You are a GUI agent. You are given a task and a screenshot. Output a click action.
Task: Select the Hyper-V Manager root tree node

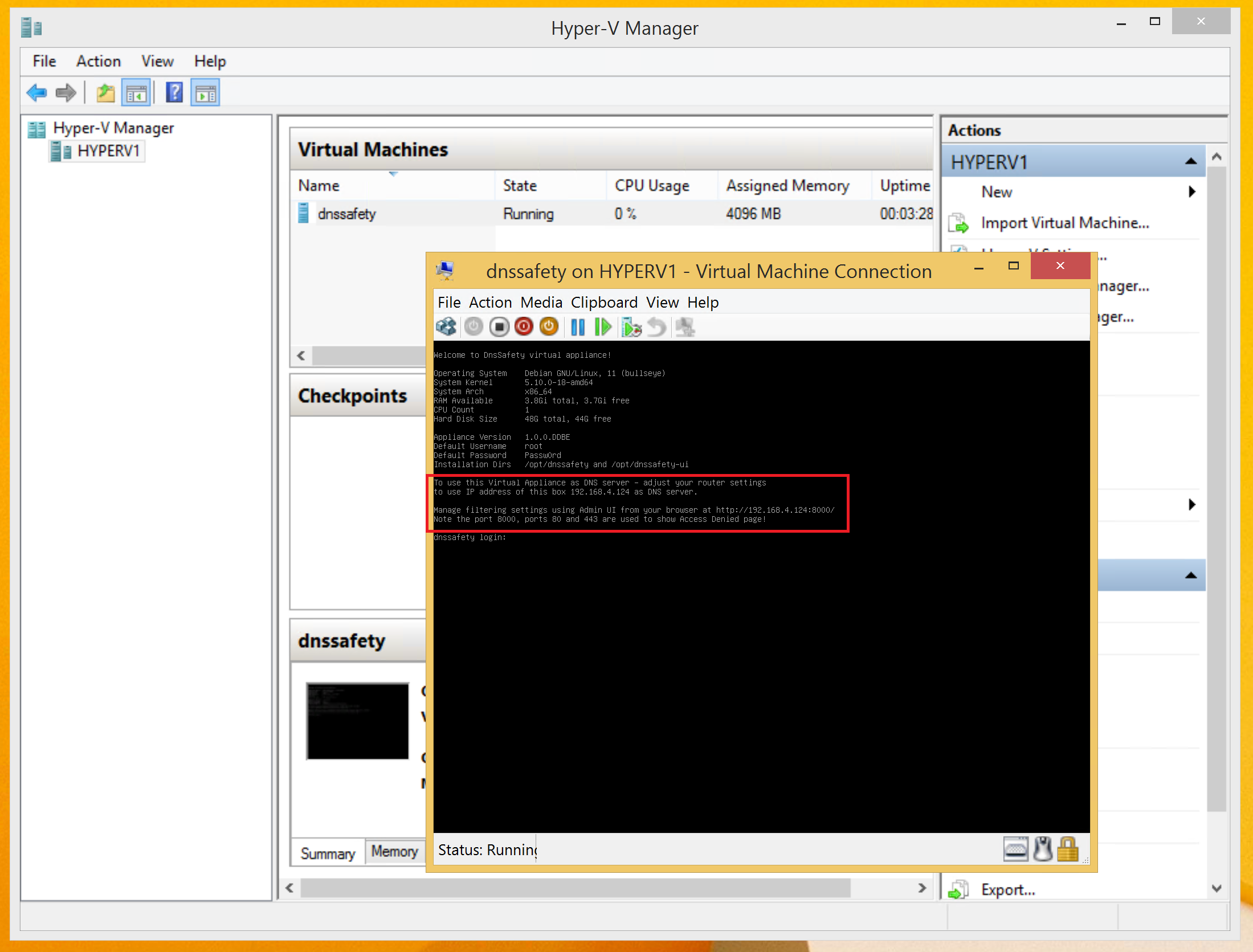(x=113, y=128)
